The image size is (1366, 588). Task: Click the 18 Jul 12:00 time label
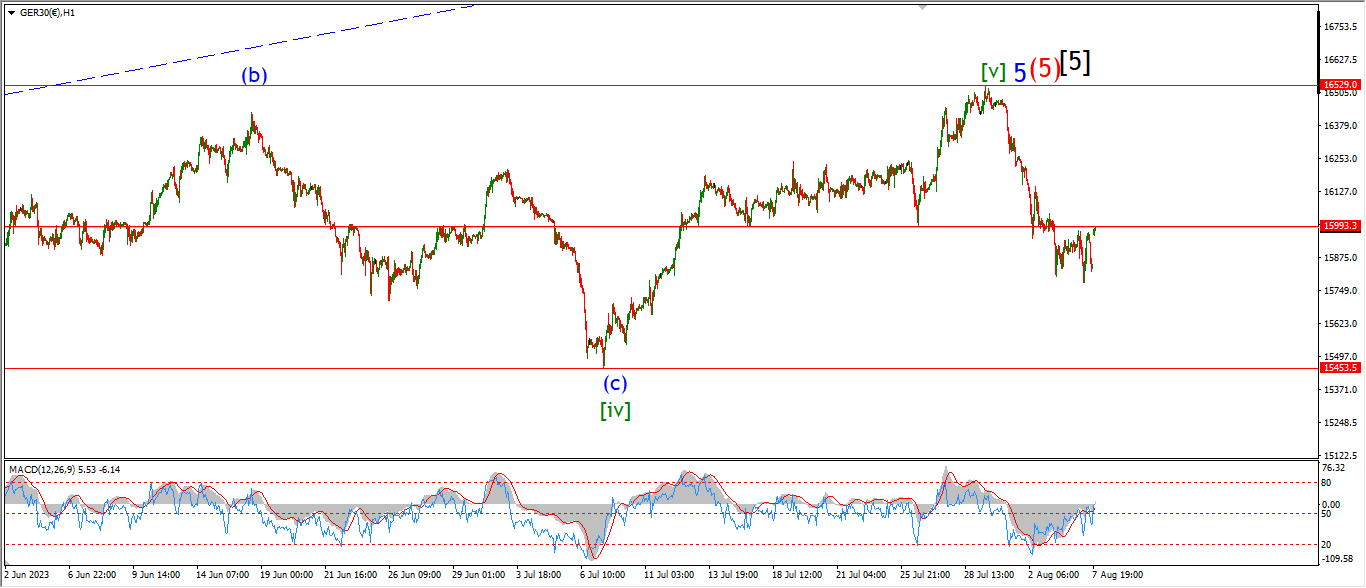[797, 575]
